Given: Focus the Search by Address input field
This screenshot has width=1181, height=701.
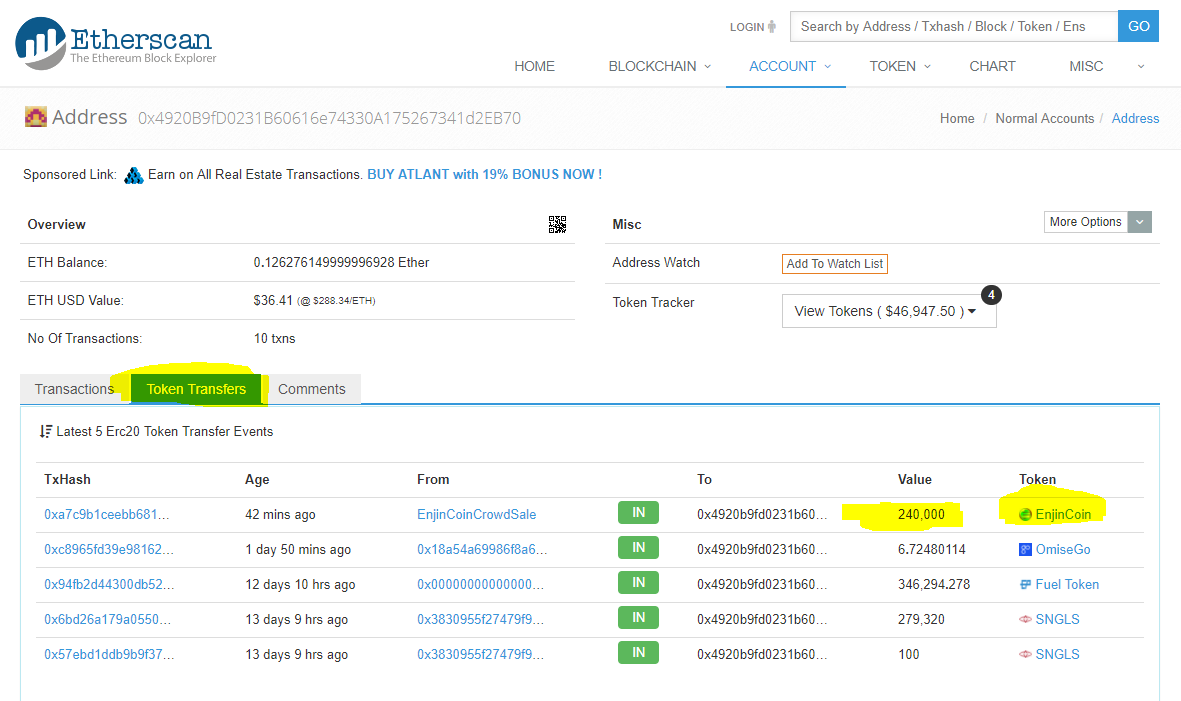Looking at the screenshot, I should (x=954, y=26).
